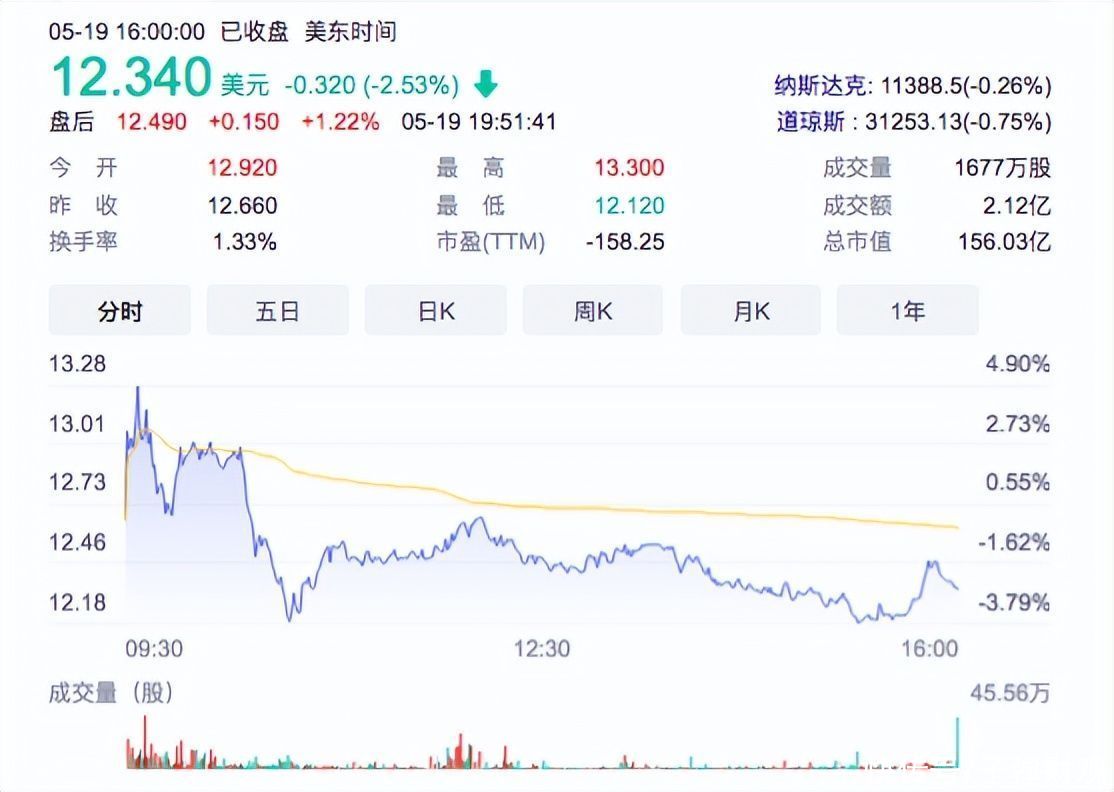Click the green downward arrow beside the price
Screen dimensions: 1114x792
[x=484, y=86]
